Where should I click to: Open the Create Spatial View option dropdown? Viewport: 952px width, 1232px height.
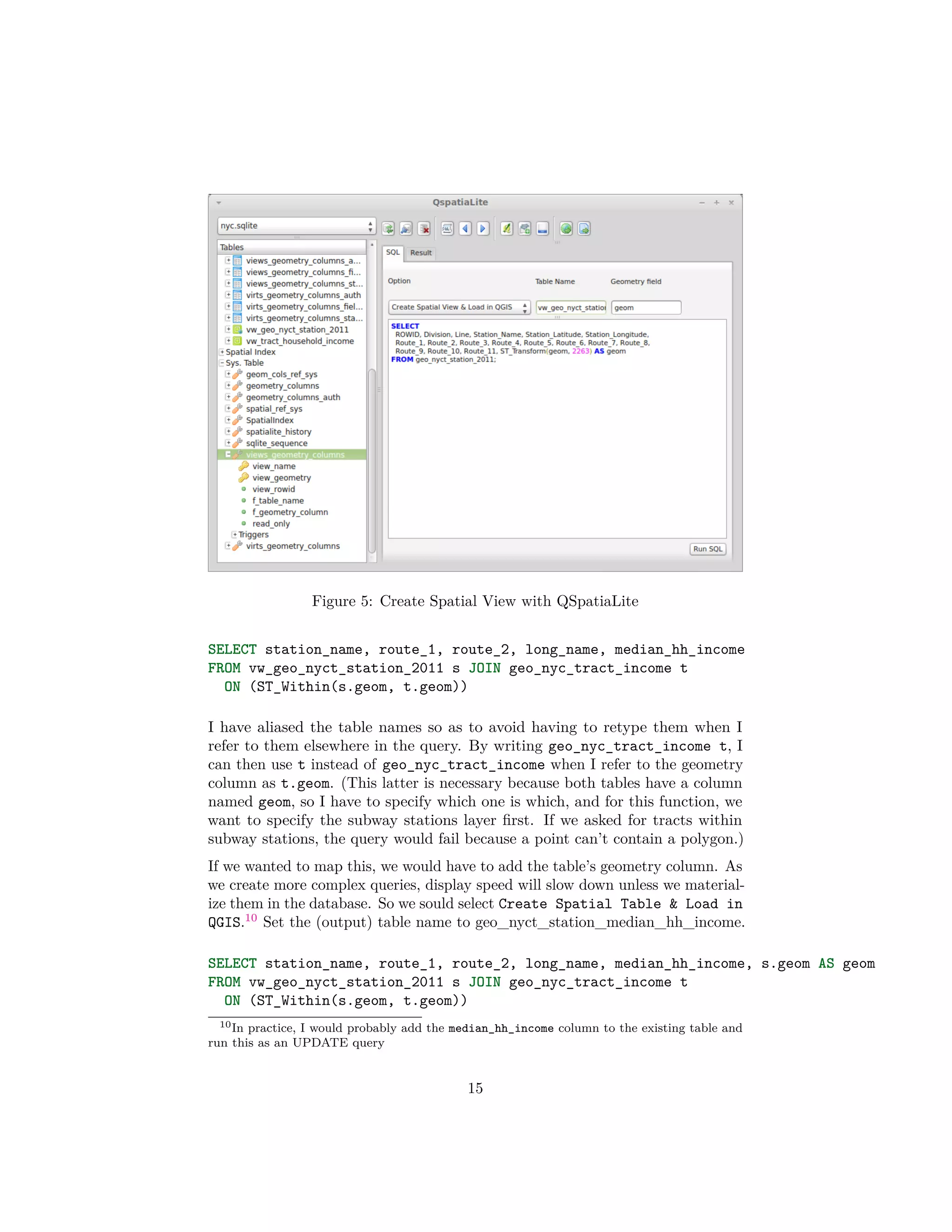point(459,307)
